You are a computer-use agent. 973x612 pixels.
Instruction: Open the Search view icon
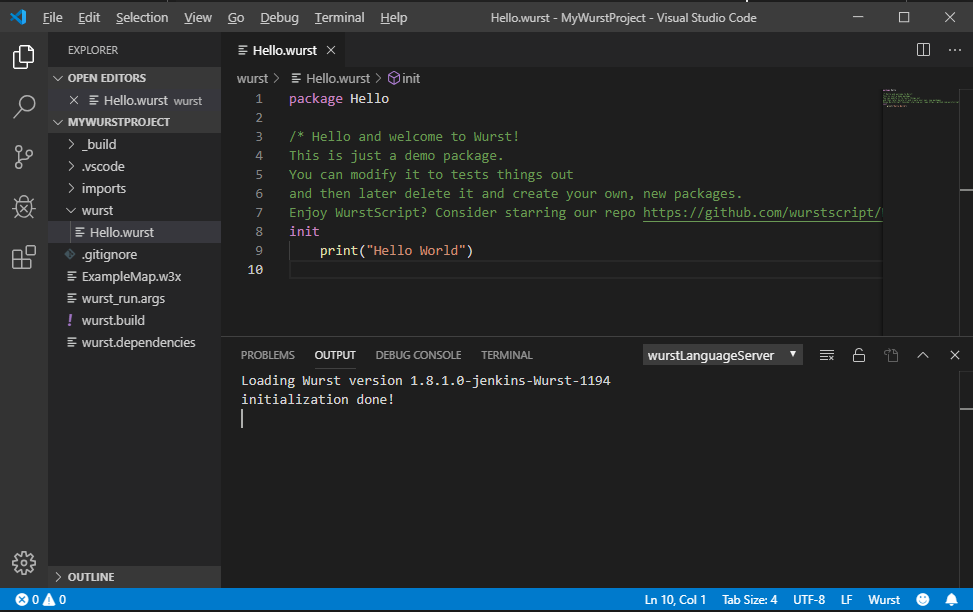point(24,106)
